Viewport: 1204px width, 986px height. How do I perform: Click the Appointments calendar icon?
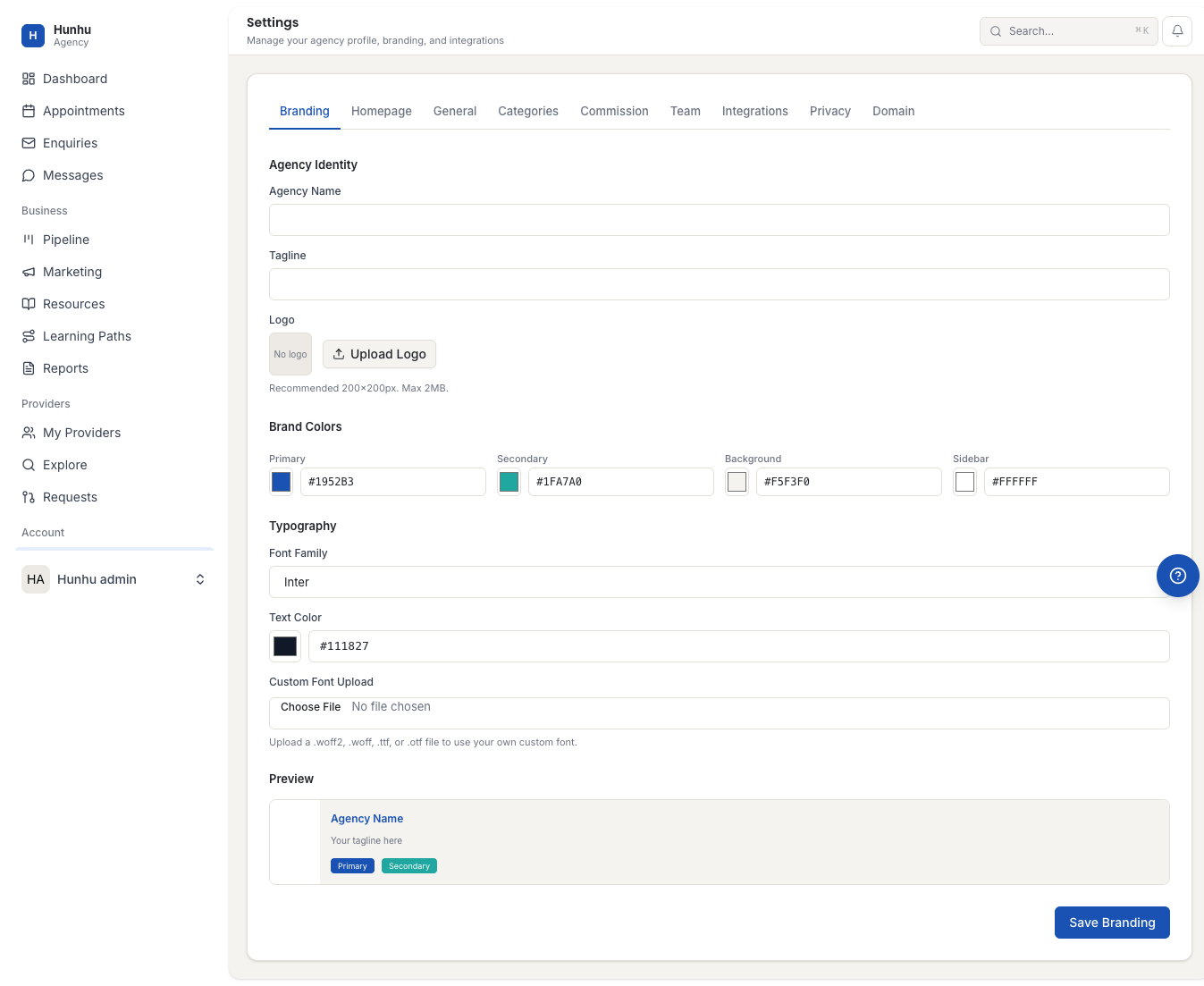[x=29, y=111]
